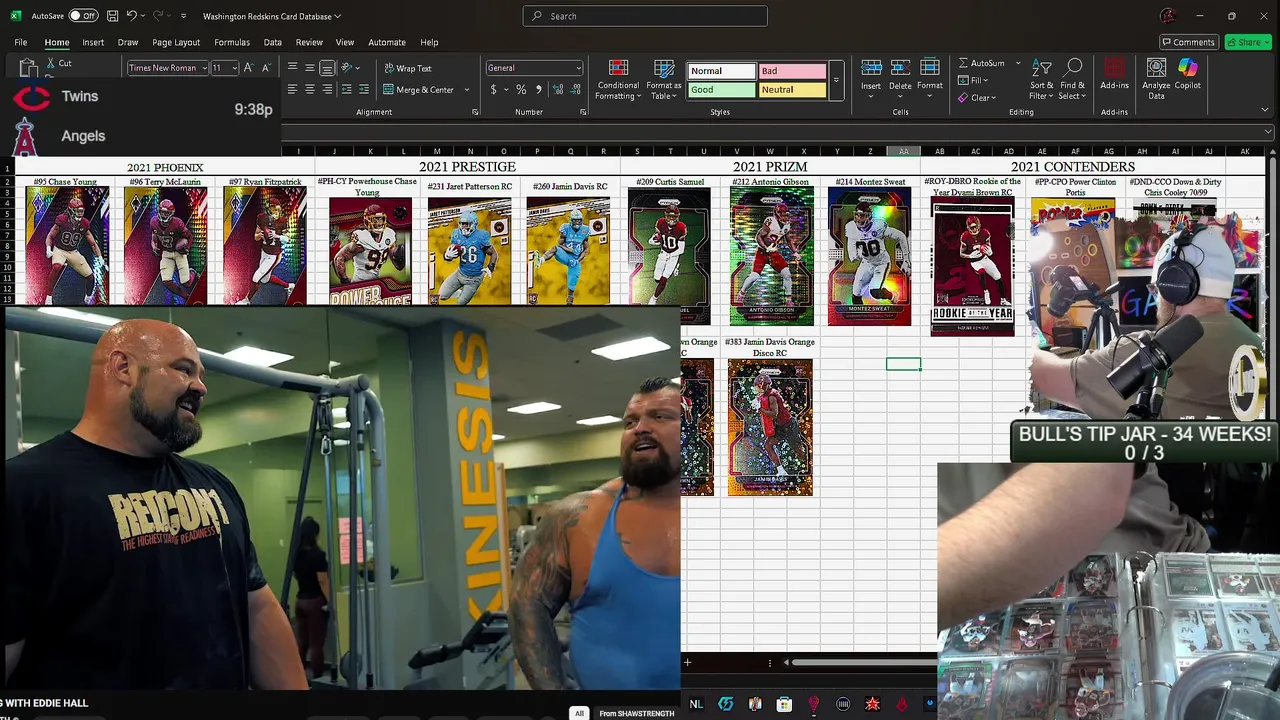1280x720 pixels.
Task: Click the Save icon in title bar
Action: click(x=112, y=16)
